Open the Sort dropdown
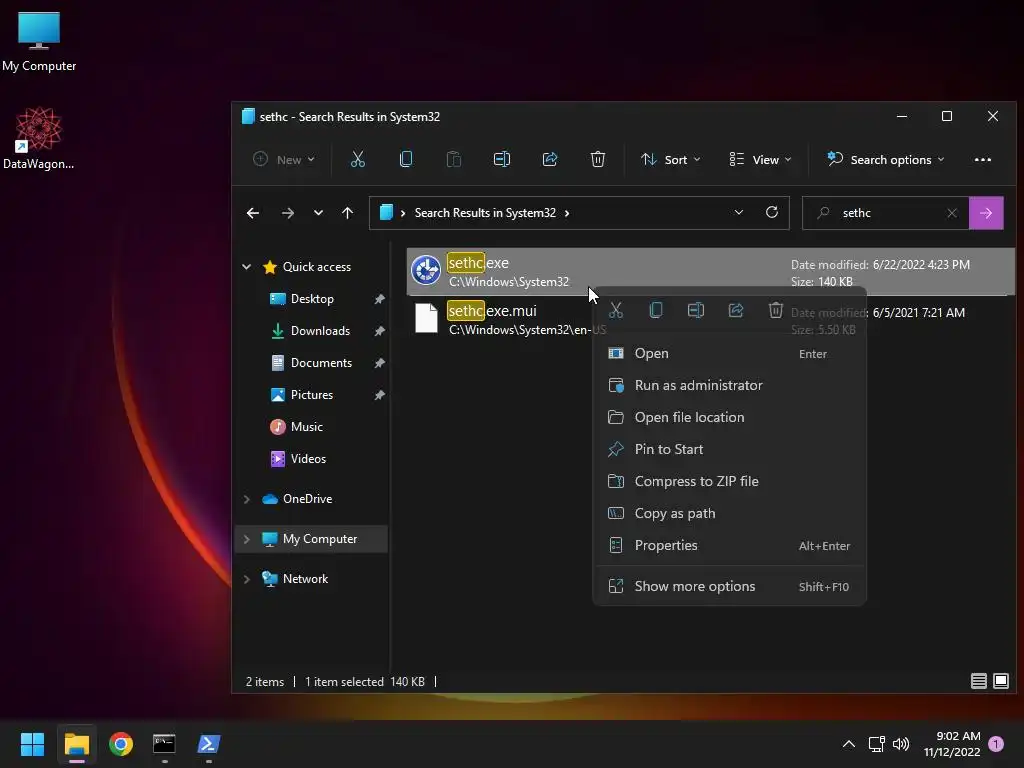The height and width of the screenshot is (768, 1024). [x=671, y=159]
